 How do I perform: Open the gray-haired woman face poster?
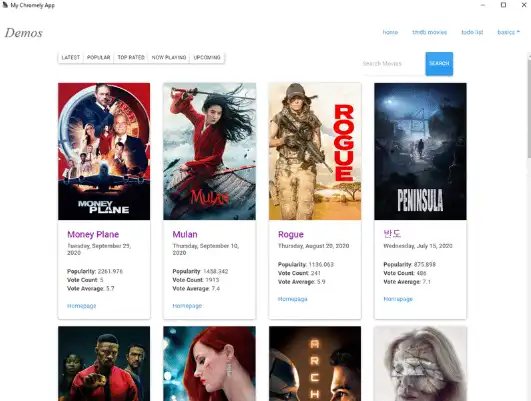(420, 363)
